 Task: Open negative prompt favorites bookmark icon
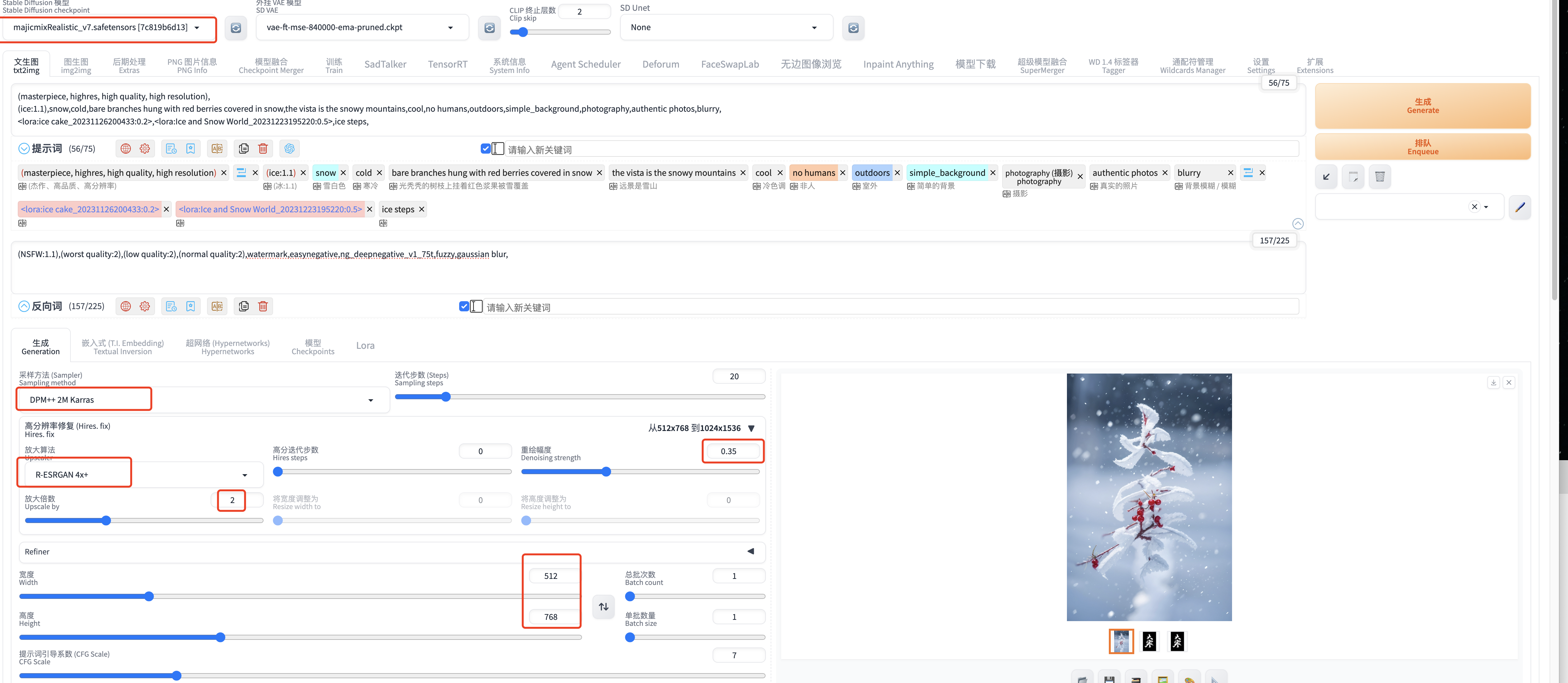point(191,306)
